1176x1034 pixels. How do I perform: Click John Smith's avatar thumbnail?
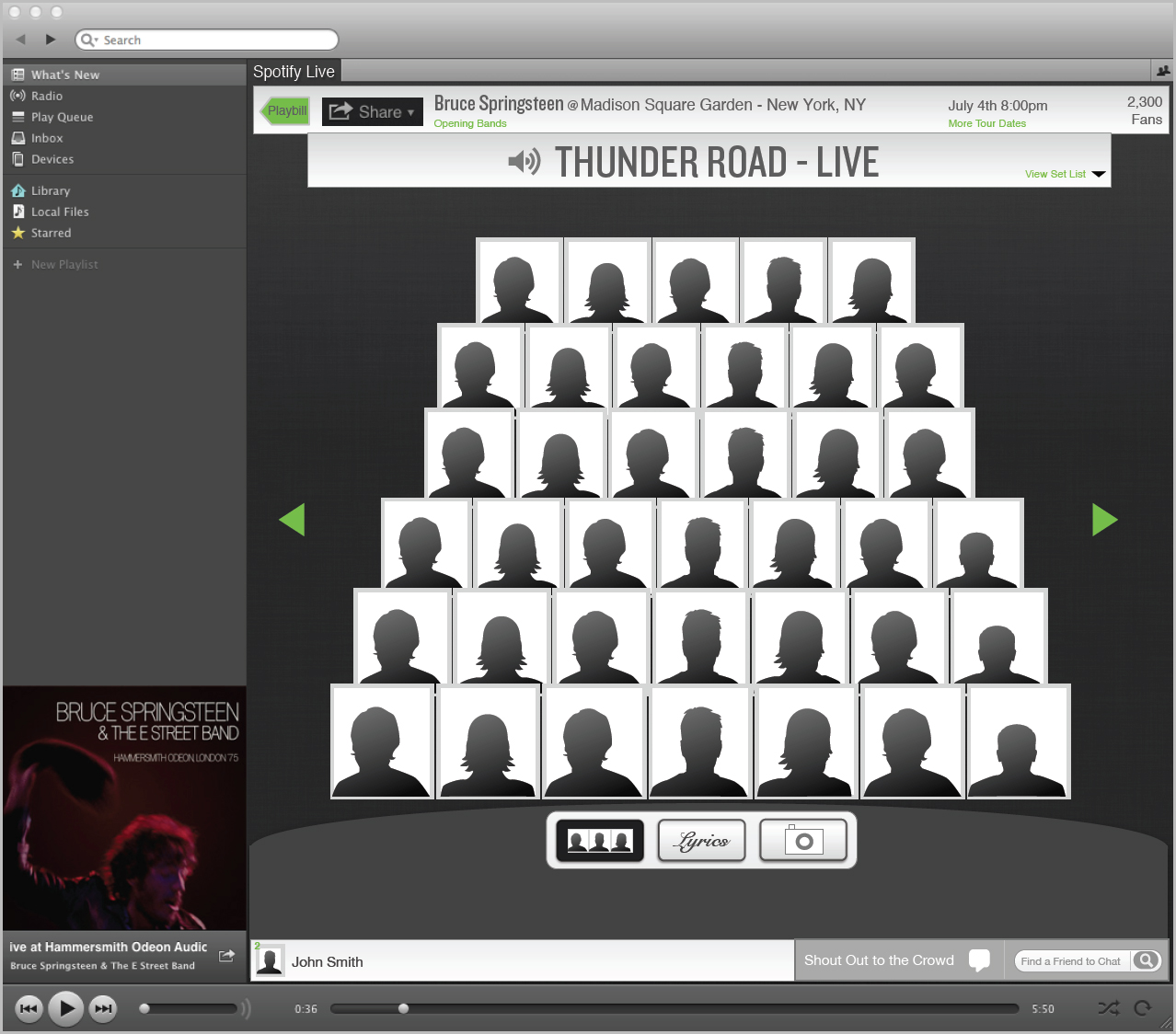pyautogui.click(x=269, y=960)
